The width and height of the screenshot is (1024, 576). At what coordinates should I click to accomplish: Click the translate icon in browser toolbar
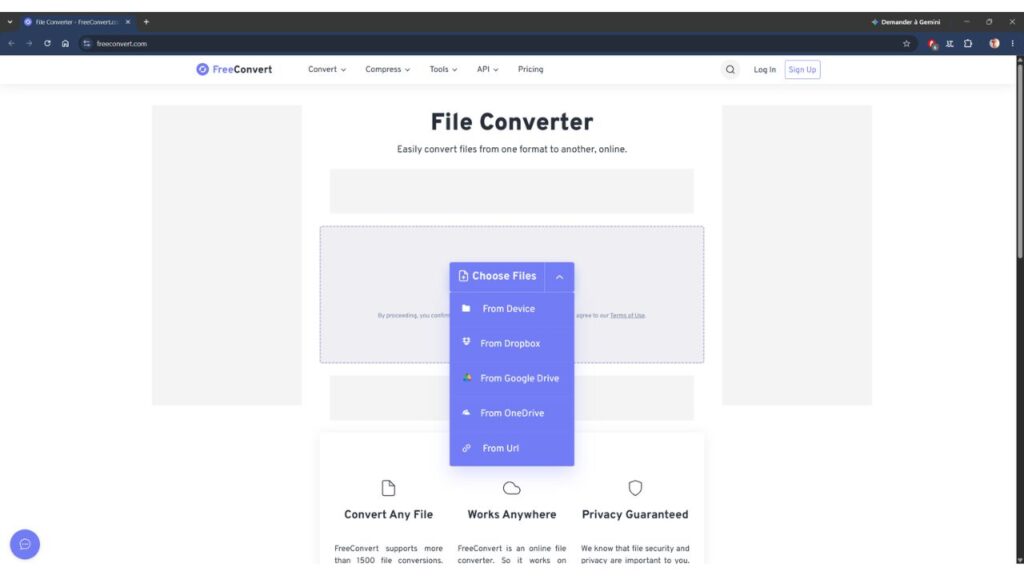pos(950,44)
